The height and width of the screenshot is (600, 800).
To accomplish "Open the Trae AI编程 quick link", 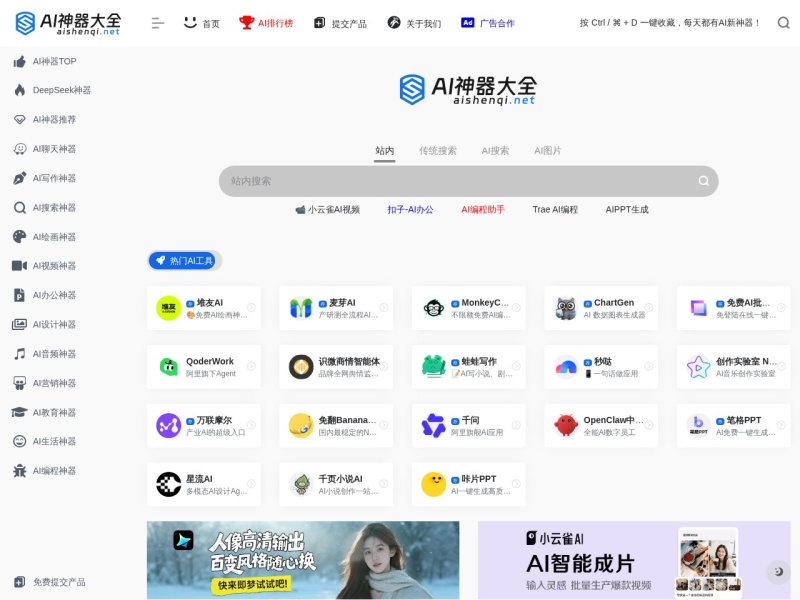I will coord(555,210).
